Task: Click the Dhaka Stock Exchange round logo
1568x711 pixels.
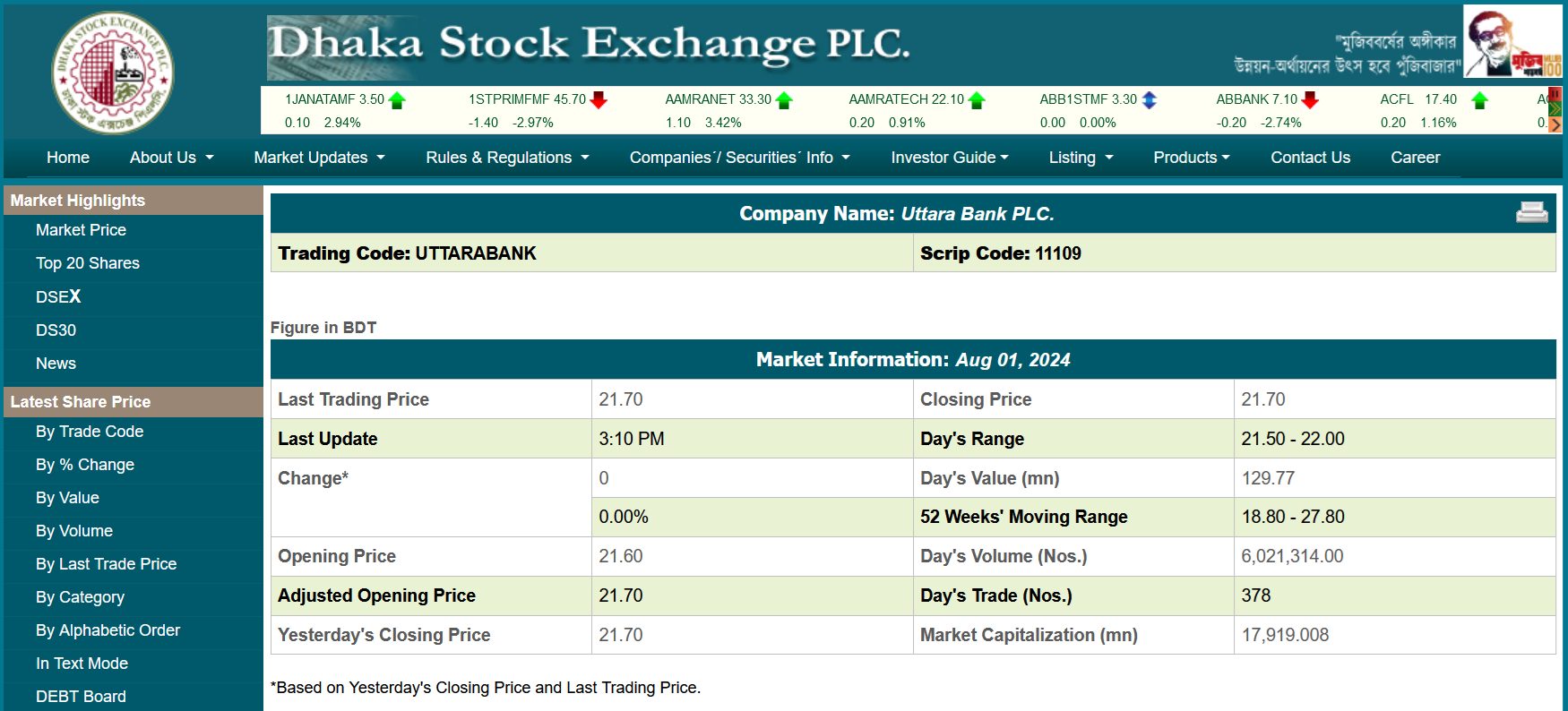Action: [x=112, y=73]
